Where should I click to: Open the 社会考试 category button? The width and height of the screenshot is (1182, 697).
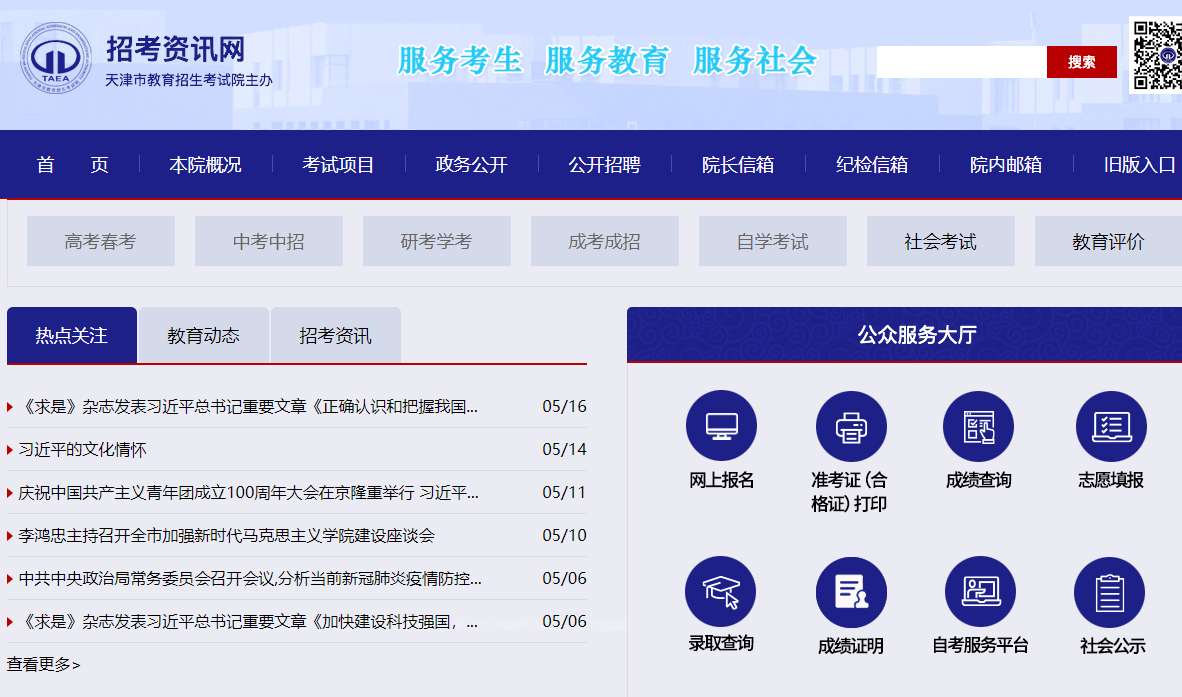tap(940, 242)
